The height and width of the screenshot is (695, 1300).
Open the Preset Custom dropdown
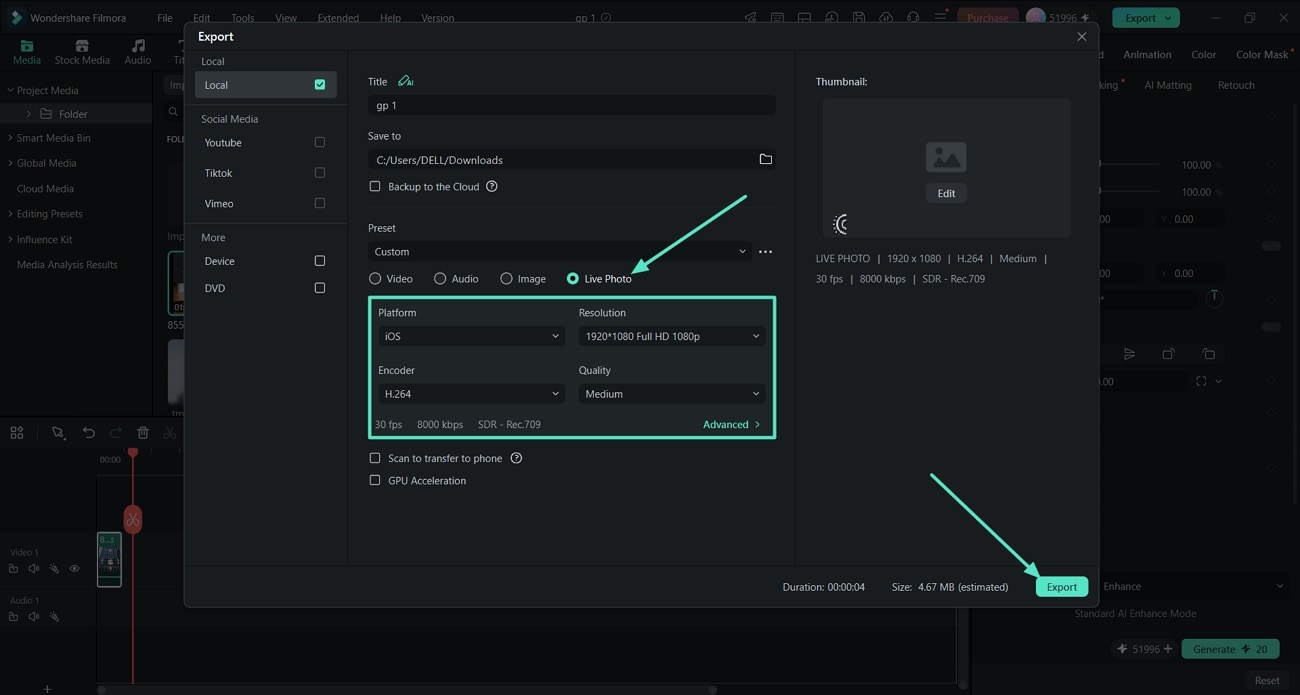559,252
